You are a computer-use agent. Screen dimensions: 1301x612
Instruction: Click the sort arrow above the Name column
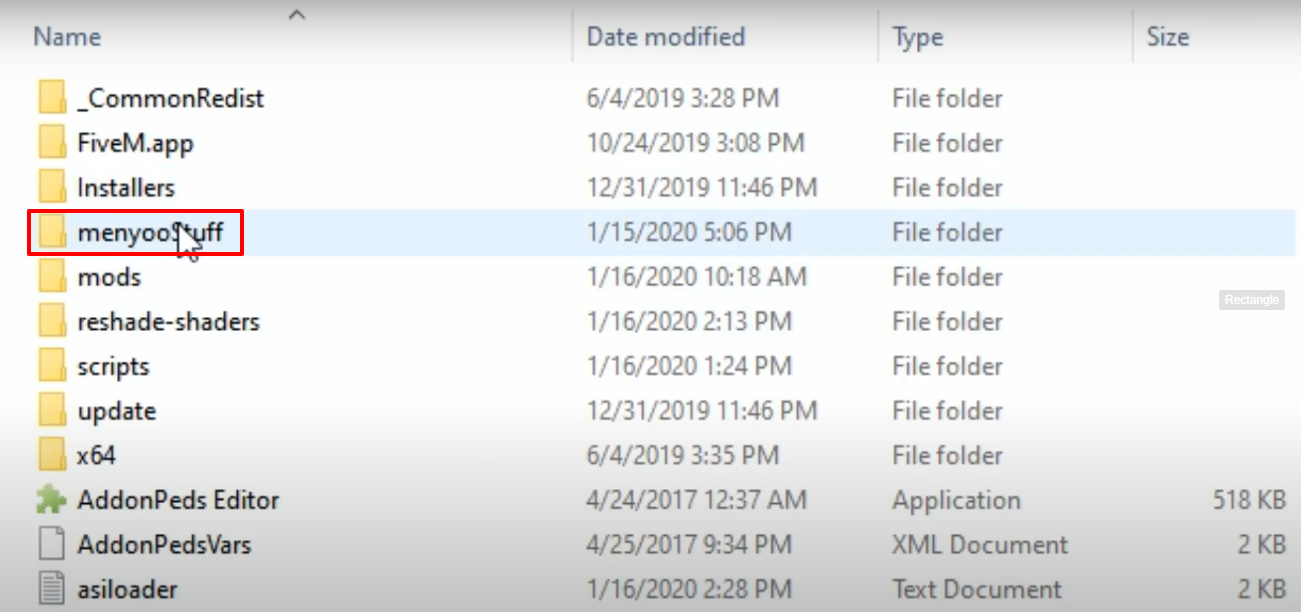[296, 14]
